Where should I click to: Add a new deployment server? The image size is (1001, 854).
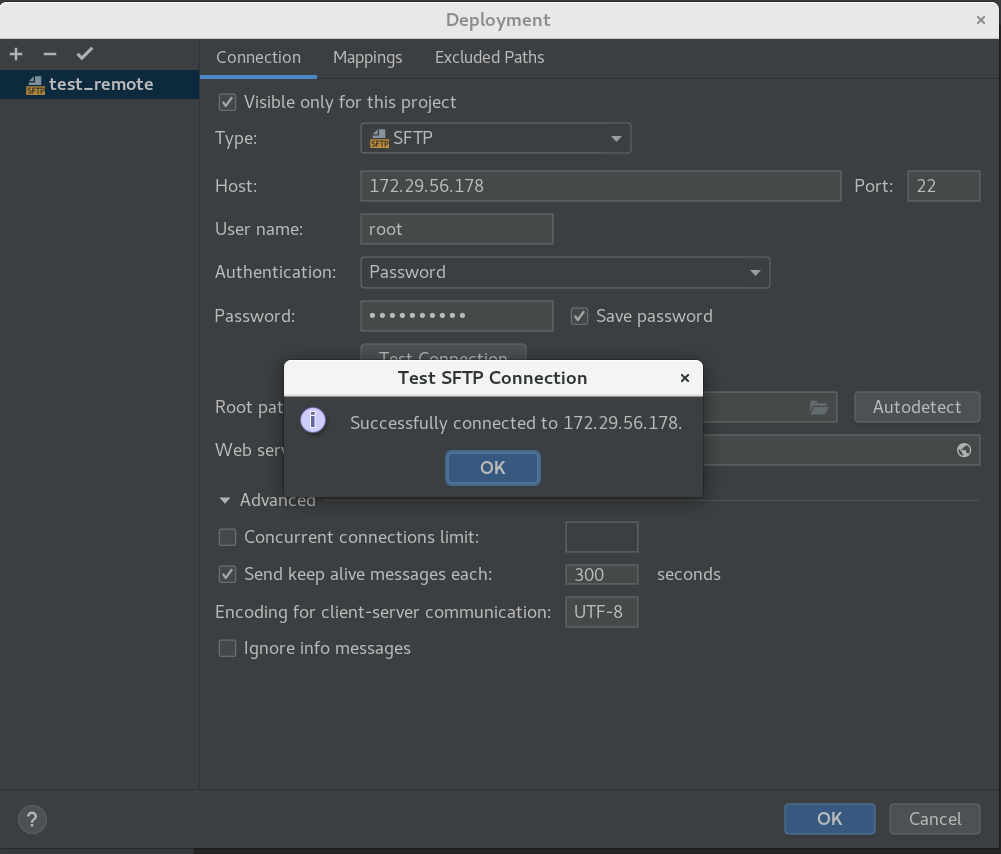tap(15, 53)
